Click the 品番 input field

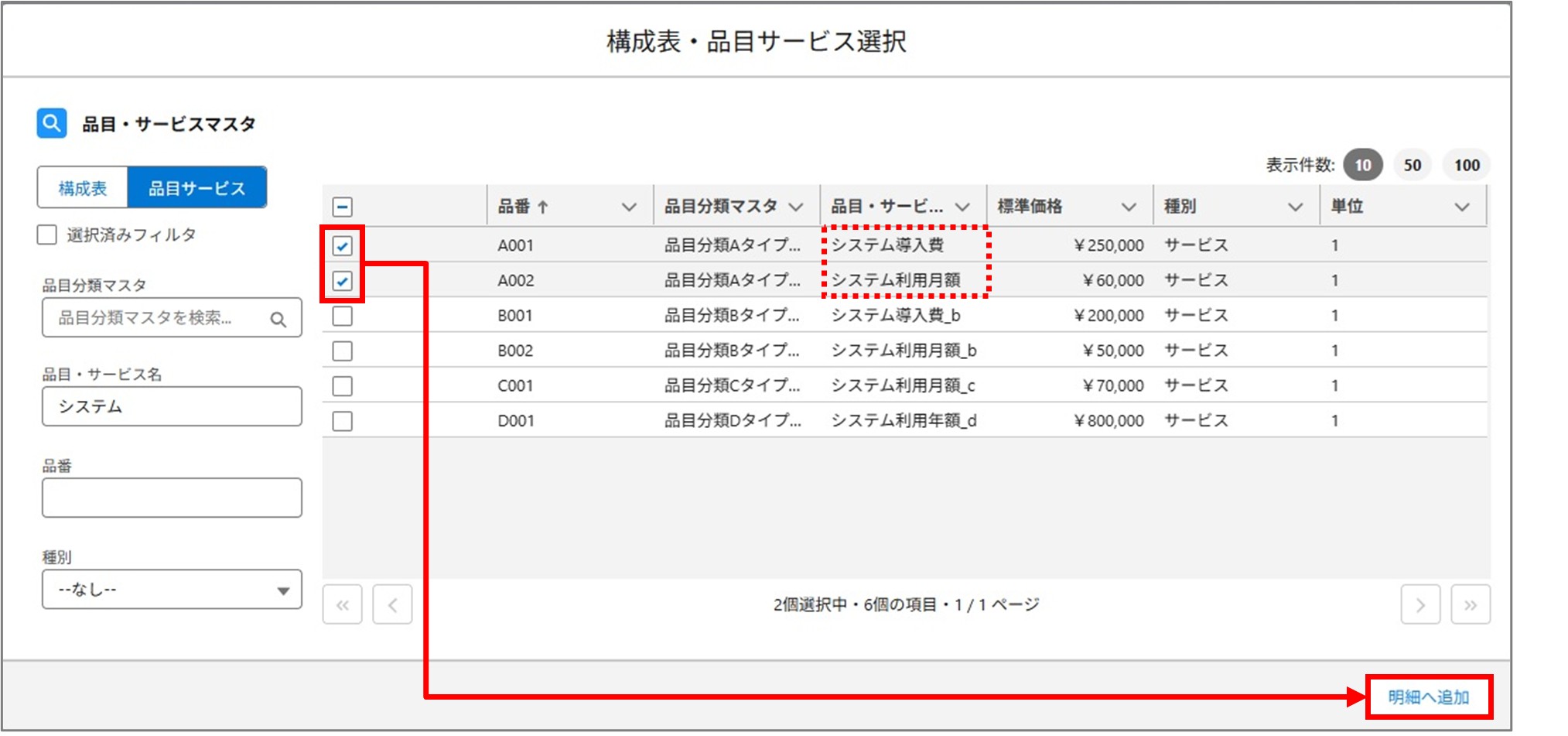[x=170, y=497]
